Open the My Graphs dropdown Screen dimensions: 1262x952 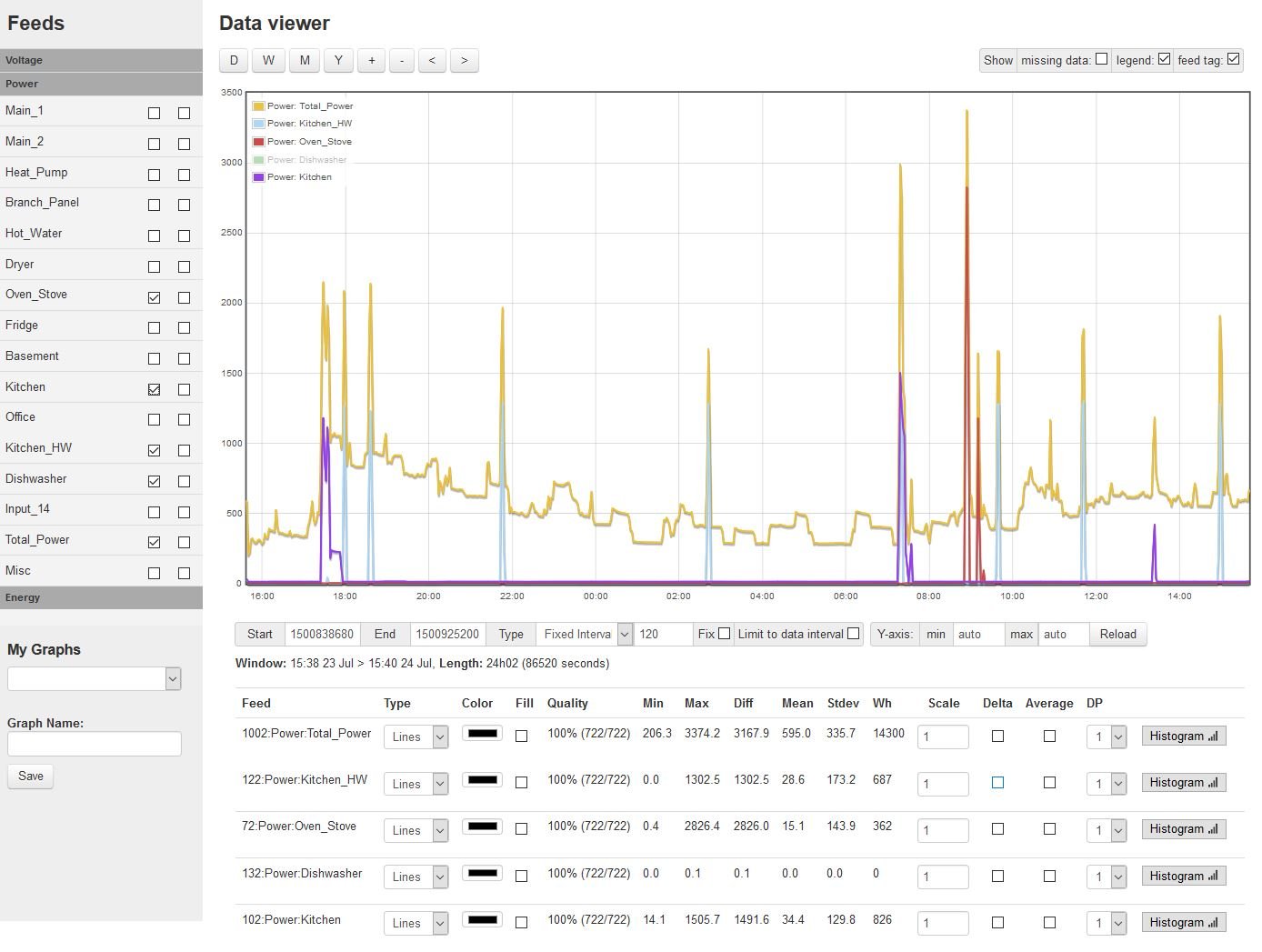(94, 678)
